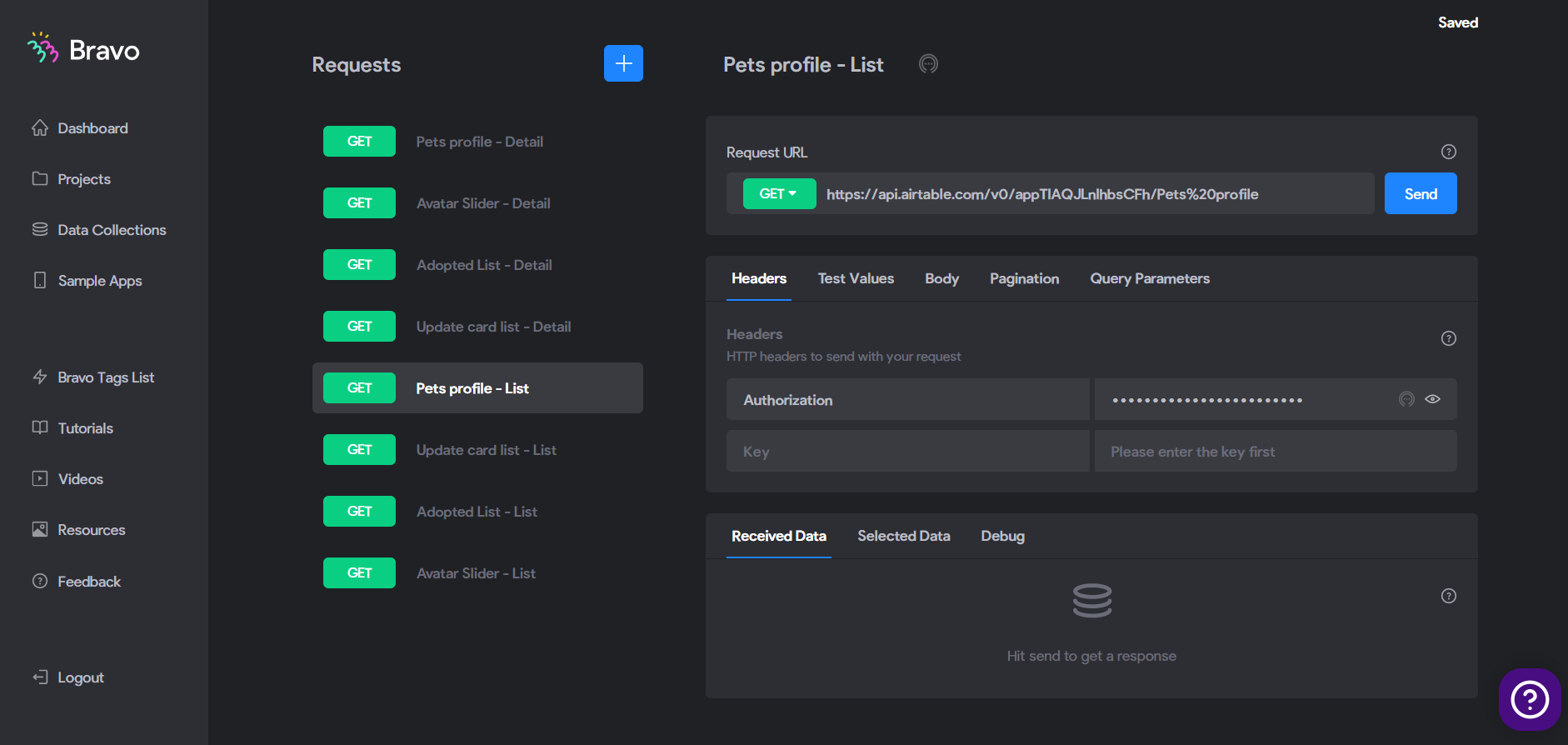
Task: Click the empty header Key field
Action: coord(907,451)
